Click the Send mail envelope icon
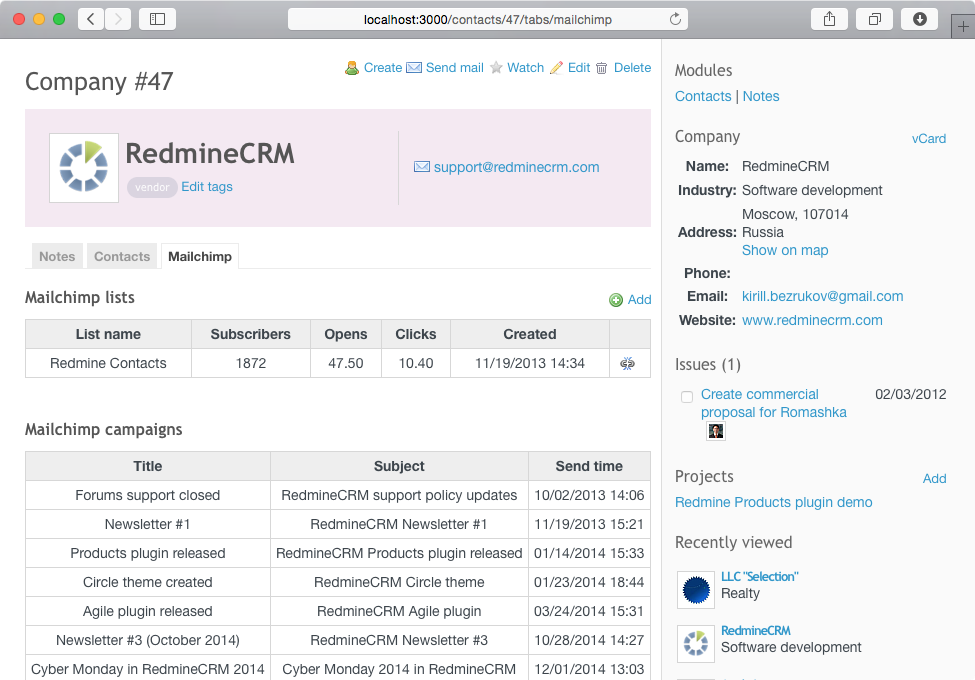This screenshot has height=680, width=975. [x=414, y=68]
